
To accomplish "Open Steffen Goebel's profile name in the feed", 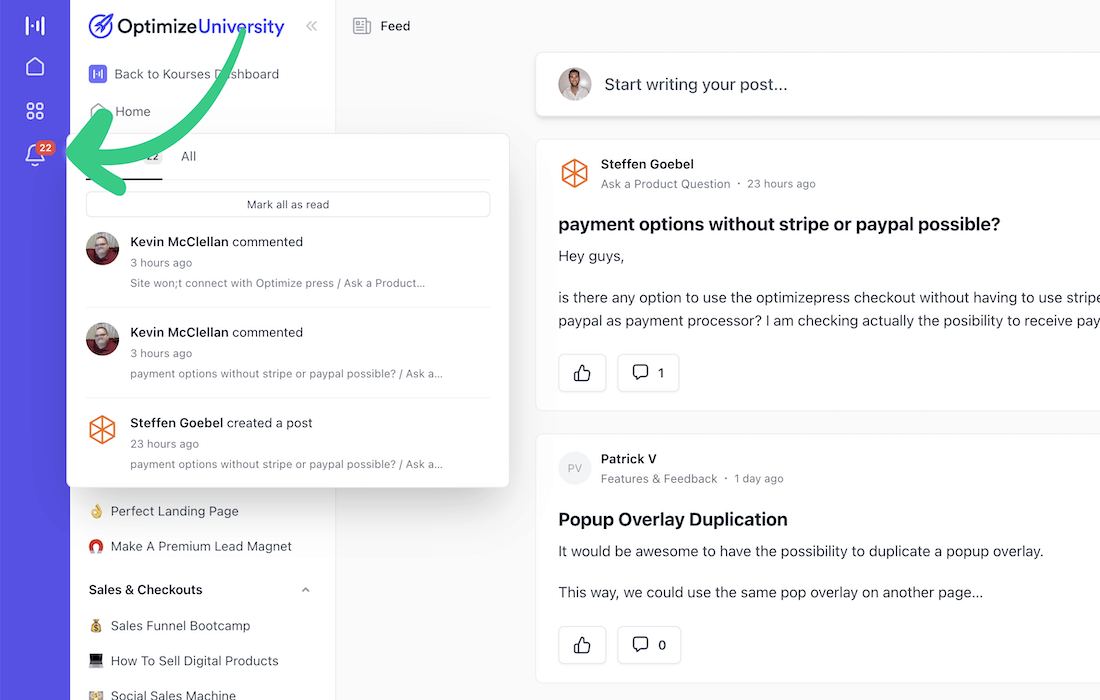I will [x=647, y=163].
